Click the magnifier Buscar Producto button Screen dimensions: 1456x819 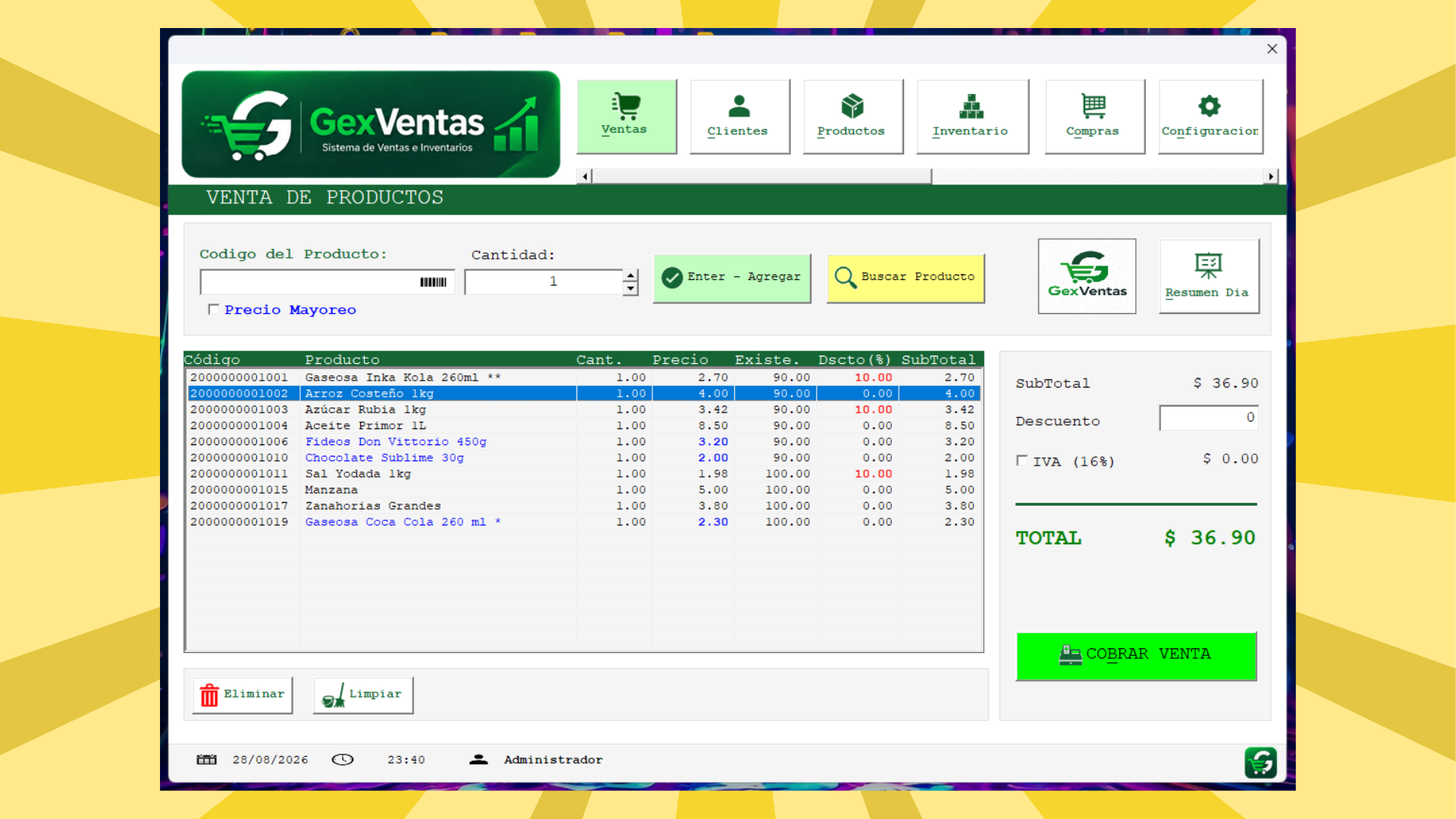click(x=905, y=278)
